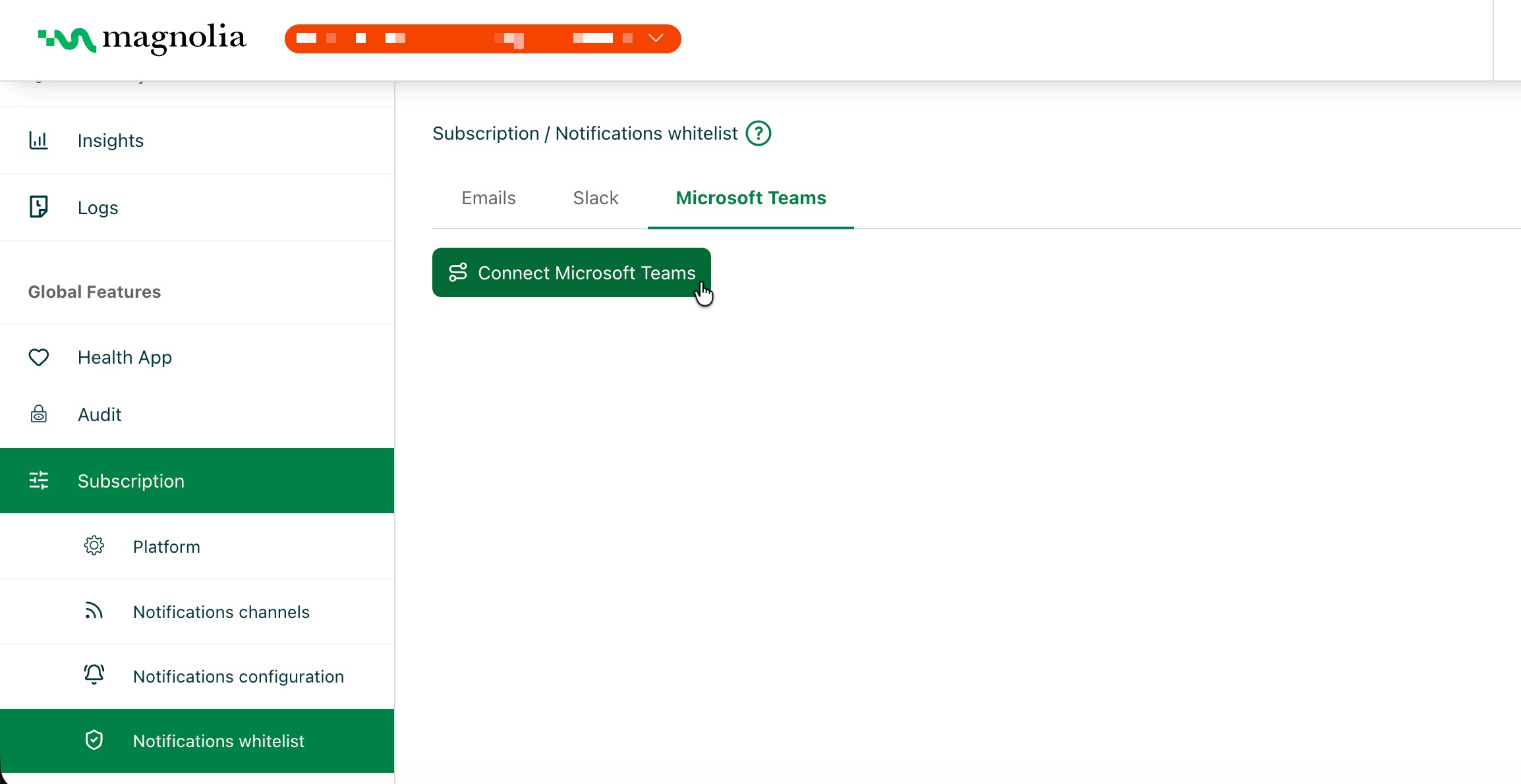Viewport: 1521px width, 784px height.
Task: Open Audit in the sidebar
Action: point(197,414)
